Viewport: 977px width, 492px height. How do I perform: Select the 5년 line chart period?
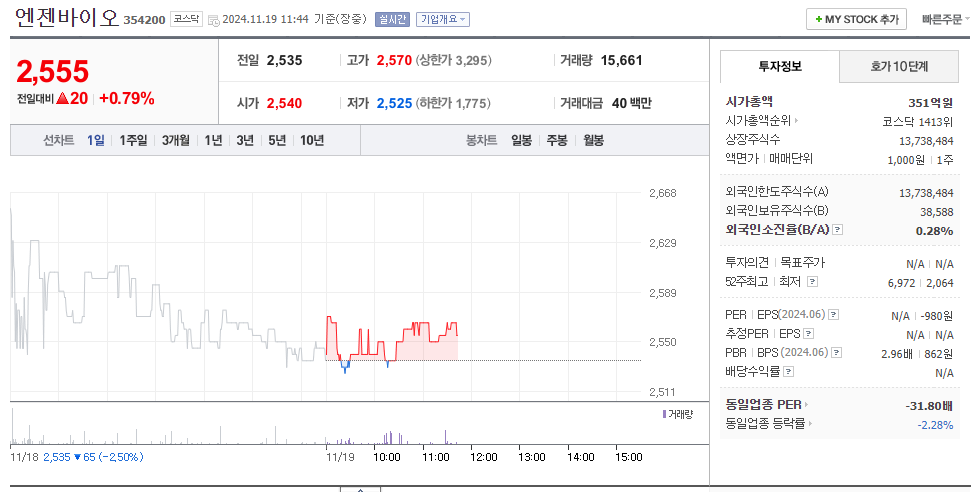tap(277, 140)
